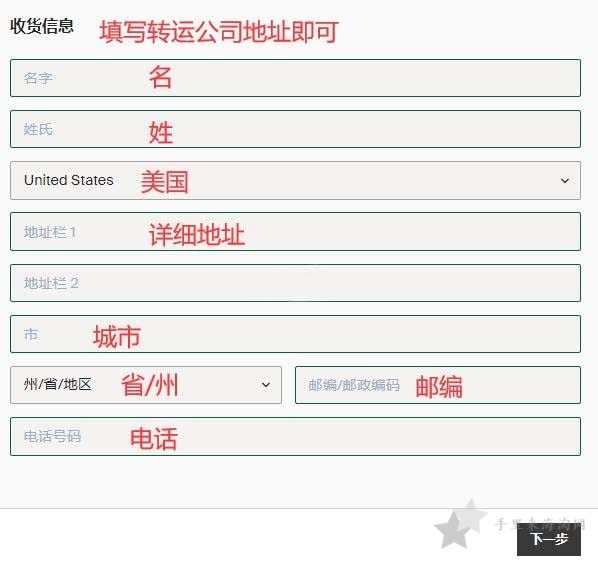Open the United States country dropdown
This screenshot has width=598, height=563.
pos(296,180)
